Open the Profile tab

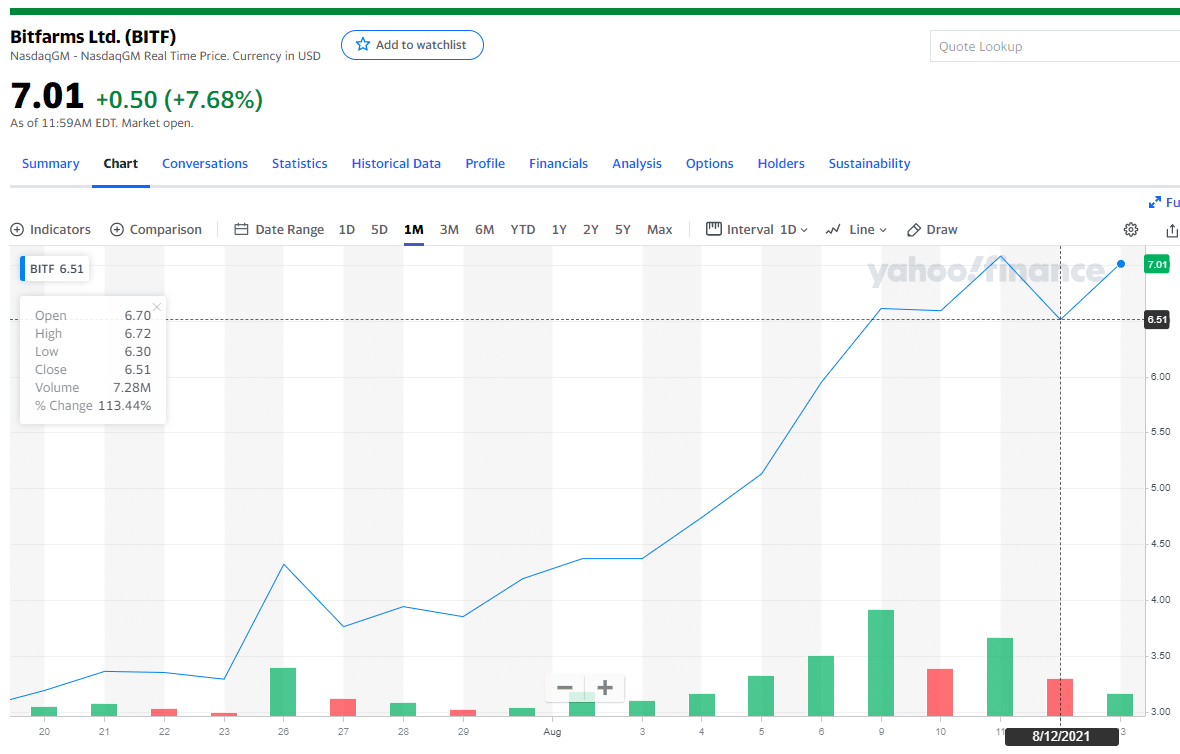click(x=485, y=163)
